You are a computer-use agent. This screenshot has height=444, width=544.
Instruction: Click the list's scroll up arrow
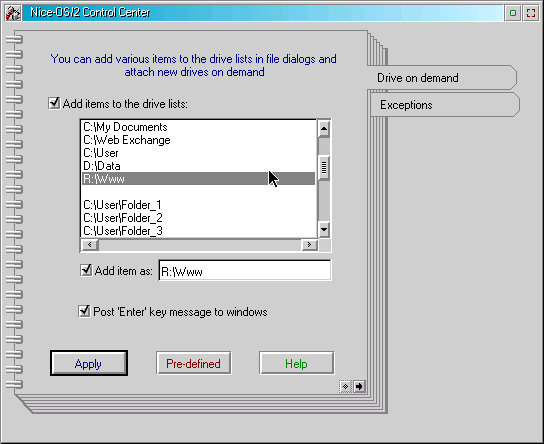(x=324, y=129)
